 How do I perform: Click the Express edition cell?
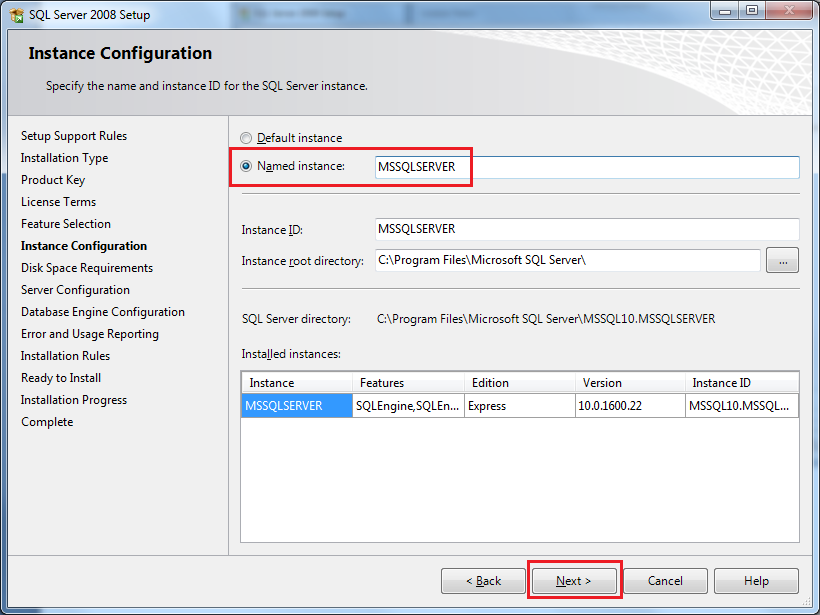point(520,406)
